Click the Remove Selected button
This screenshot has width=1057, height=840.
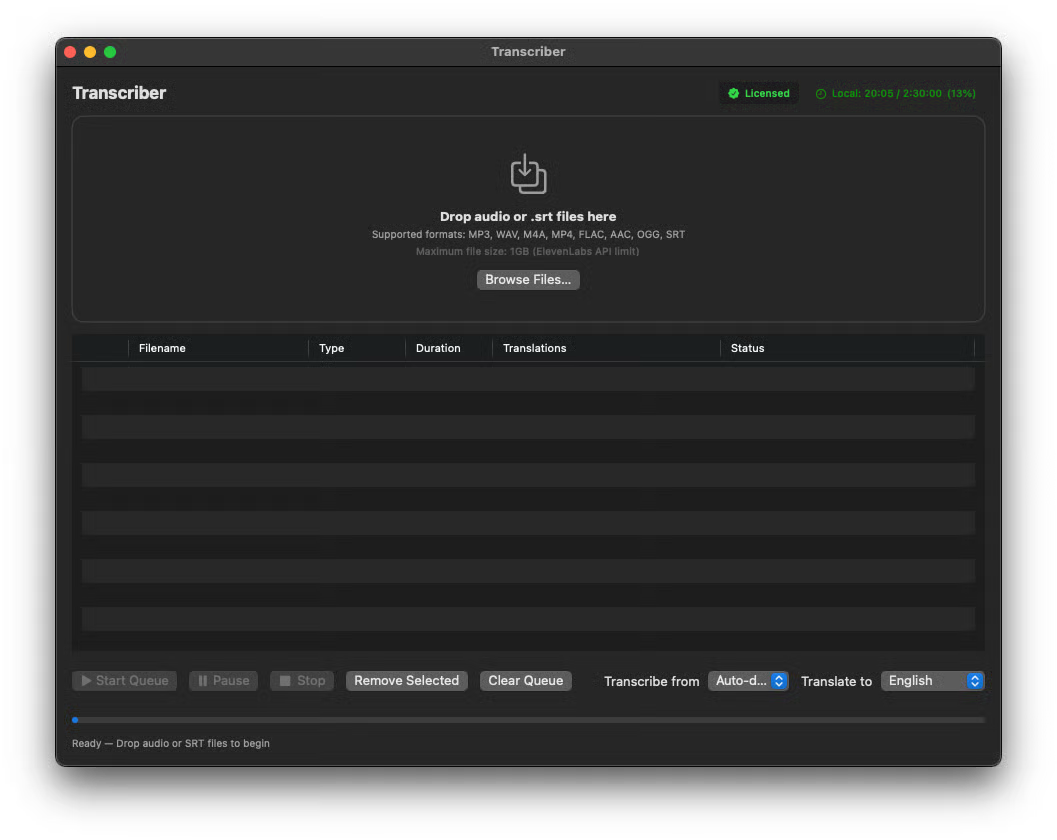click(406, 680)
